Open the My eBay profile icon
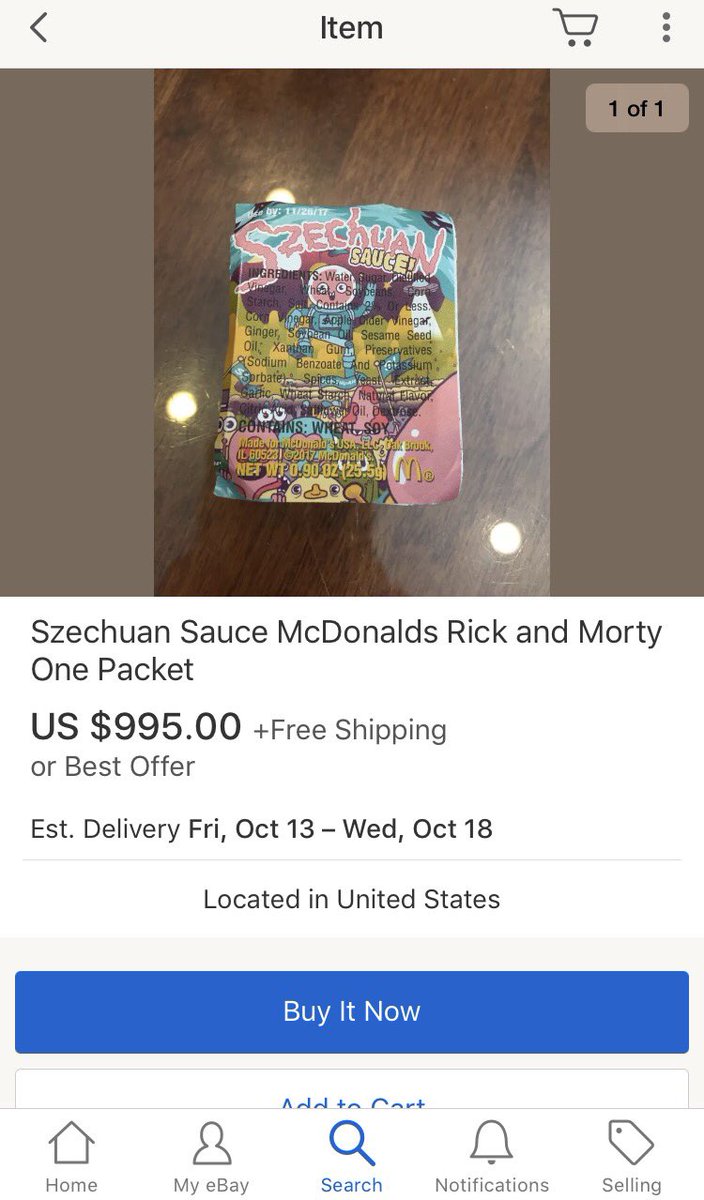 [211, 1143]
